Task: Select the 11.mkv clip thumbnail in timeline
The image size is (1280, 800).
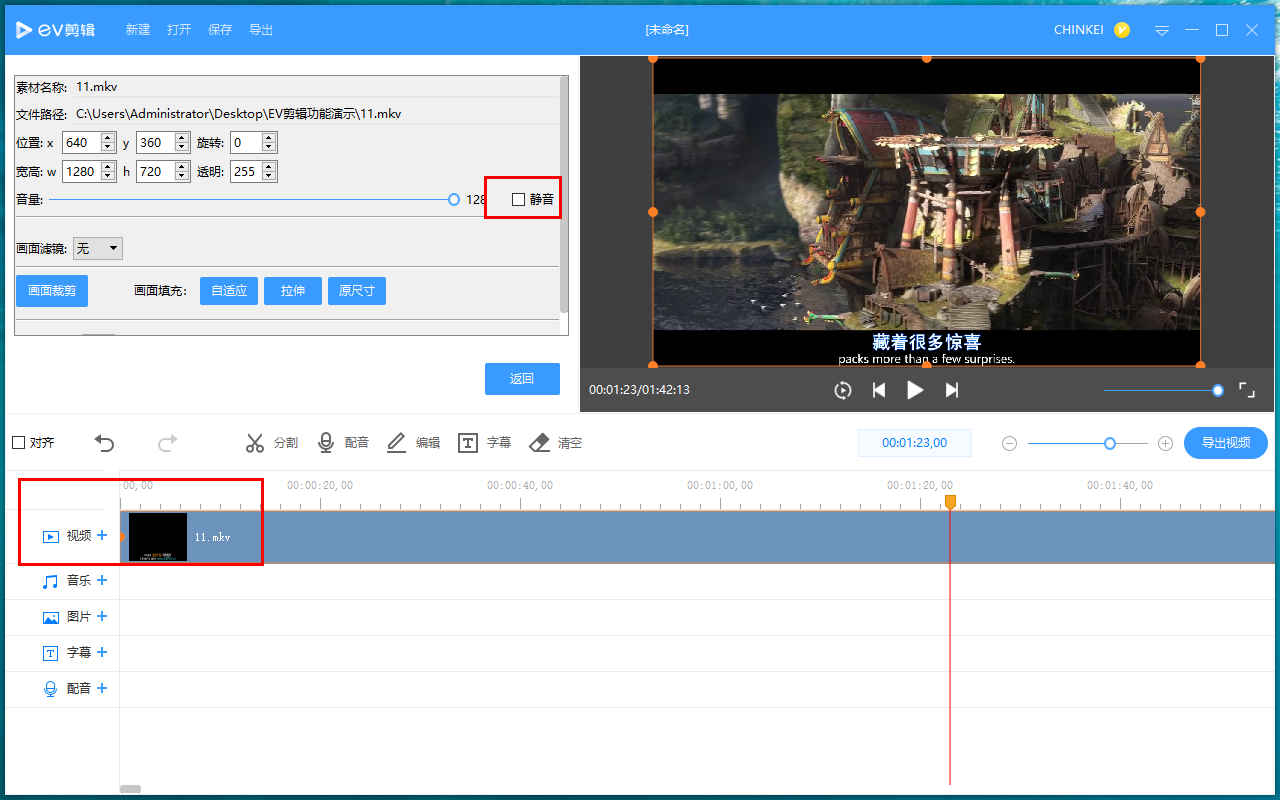Action: (x=158, y=537)
